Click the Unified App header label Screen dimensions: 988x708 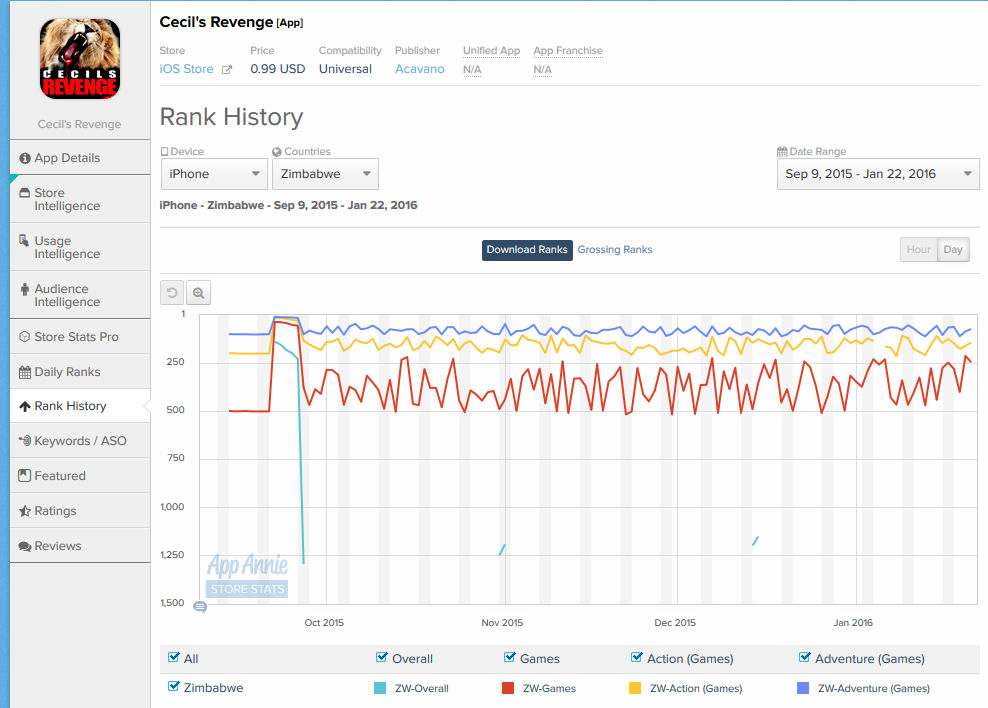click(x=491, y=50)
